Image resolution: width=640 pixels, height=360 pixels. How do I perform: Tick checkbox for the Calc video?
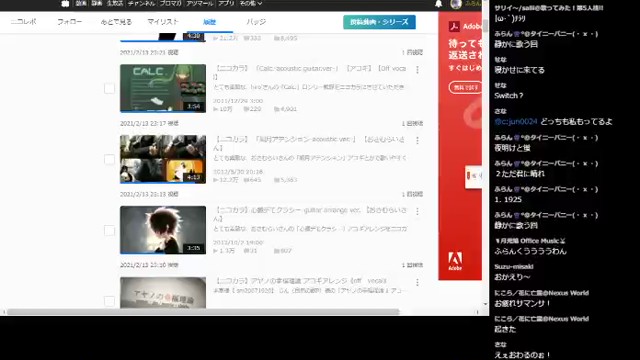point(109,89)
